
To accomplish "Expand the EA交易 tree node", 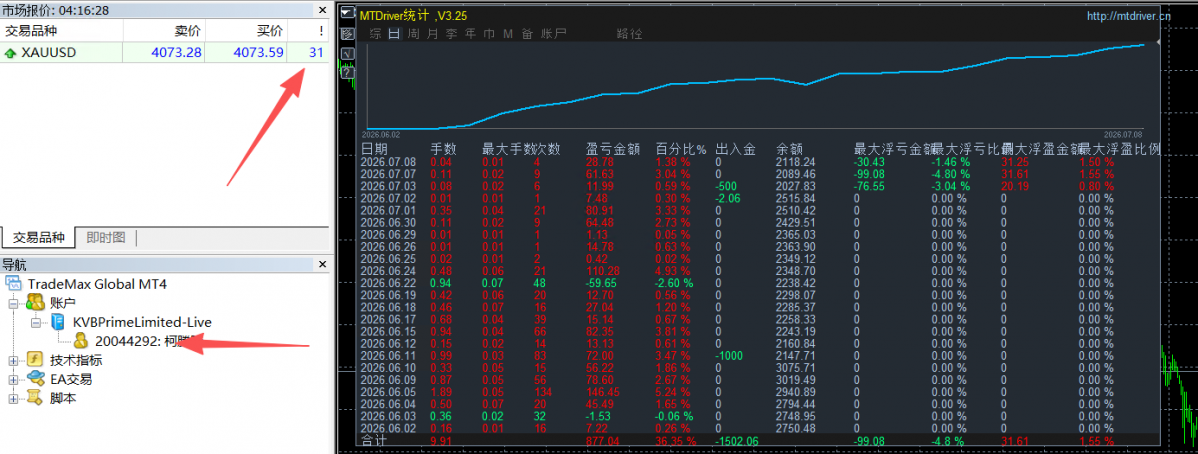I will (x=13, y=380).
